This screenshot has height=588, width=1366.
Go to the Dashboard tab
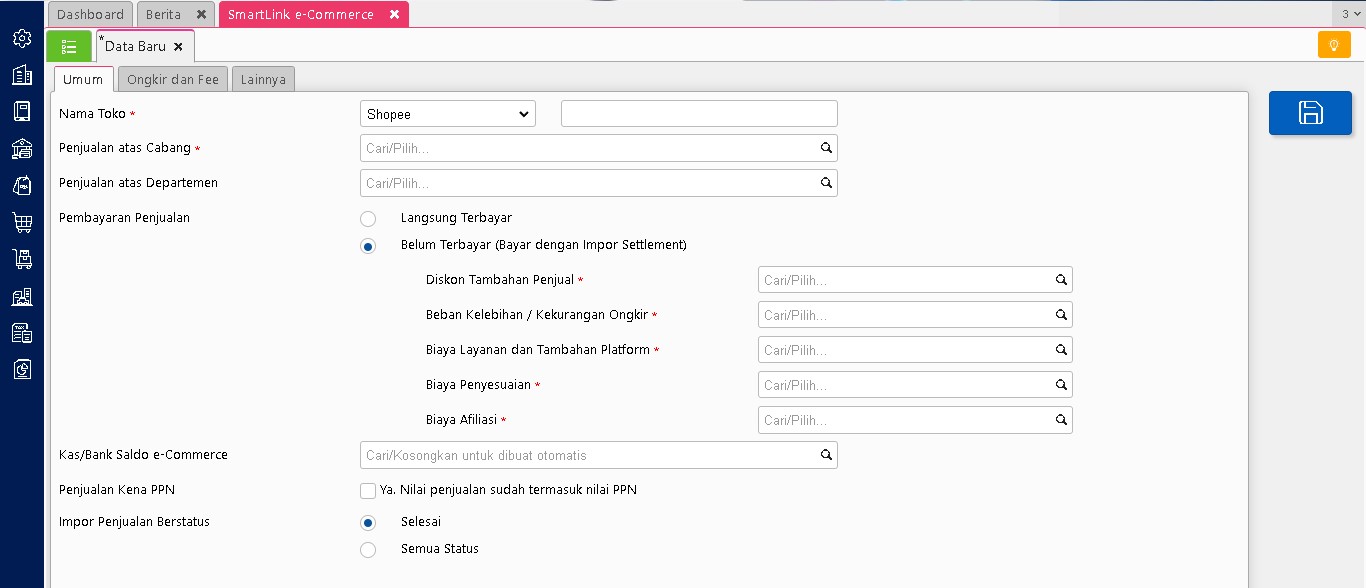[90, 14]
